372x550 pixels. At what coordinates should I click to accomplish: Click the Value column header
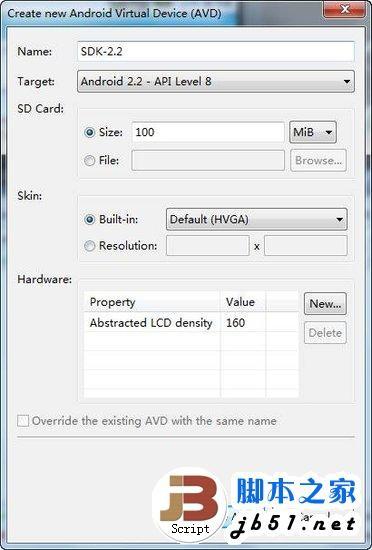pyautogui.click(x=243, y=302)
